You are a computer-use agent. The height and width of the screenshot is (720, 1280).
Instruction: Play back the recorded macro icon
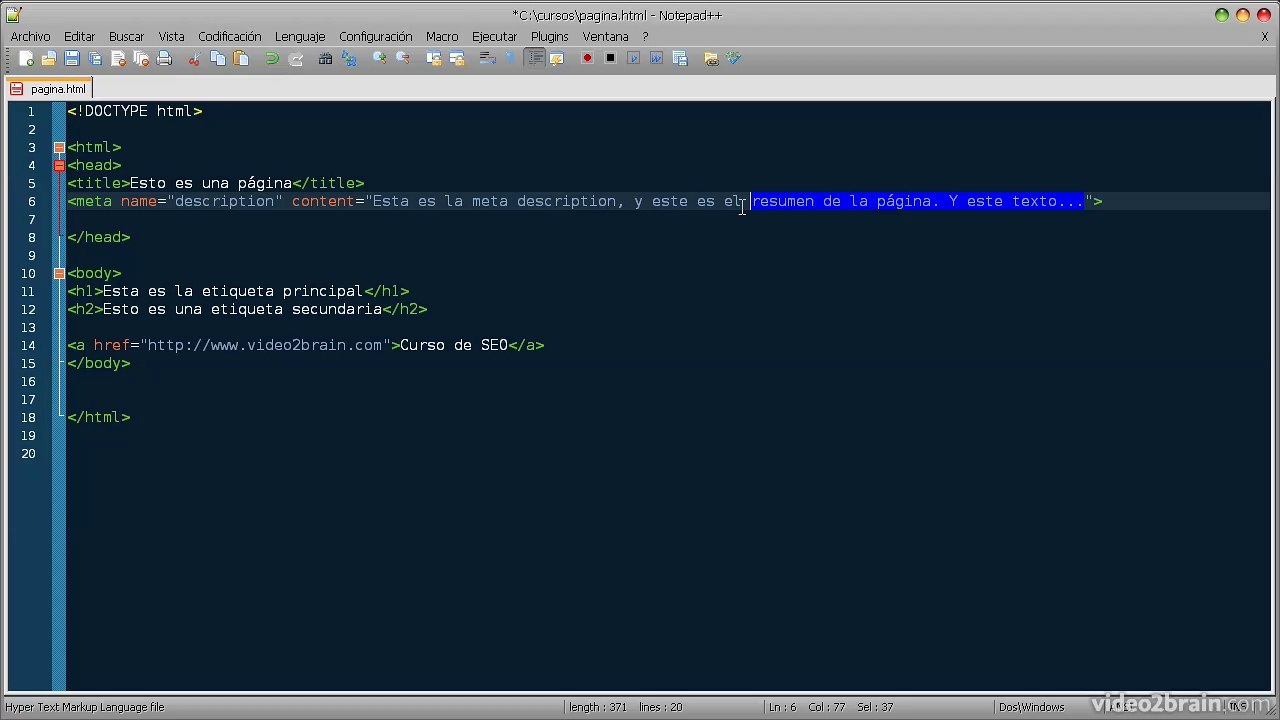(x=633, y=59)
